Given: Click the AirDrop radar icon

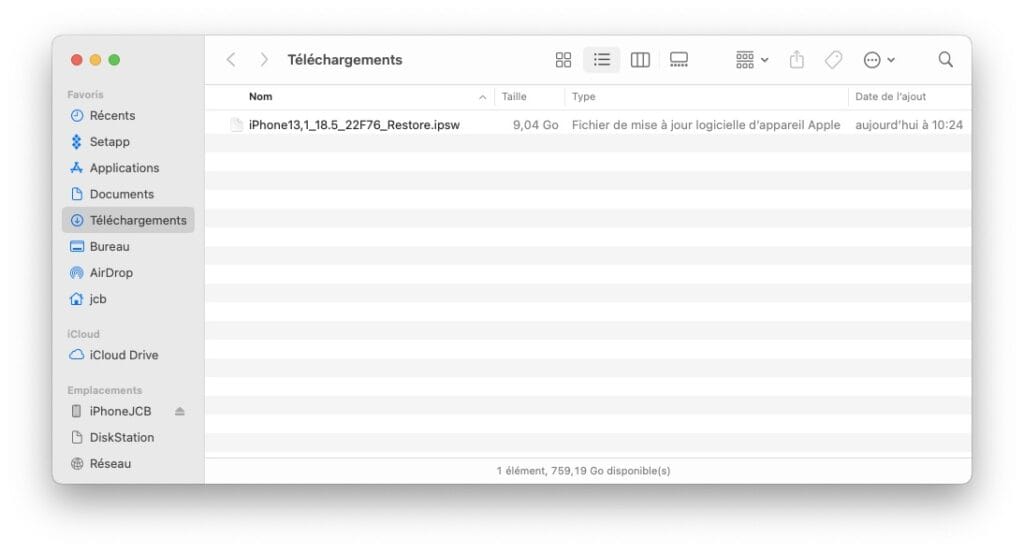Looking at the screenshot, I should [77, 272].
